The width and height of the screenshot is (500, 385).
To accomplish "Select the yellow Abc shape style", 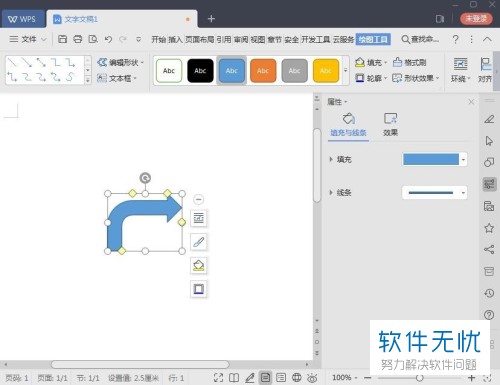I will [x=326, y=71].
